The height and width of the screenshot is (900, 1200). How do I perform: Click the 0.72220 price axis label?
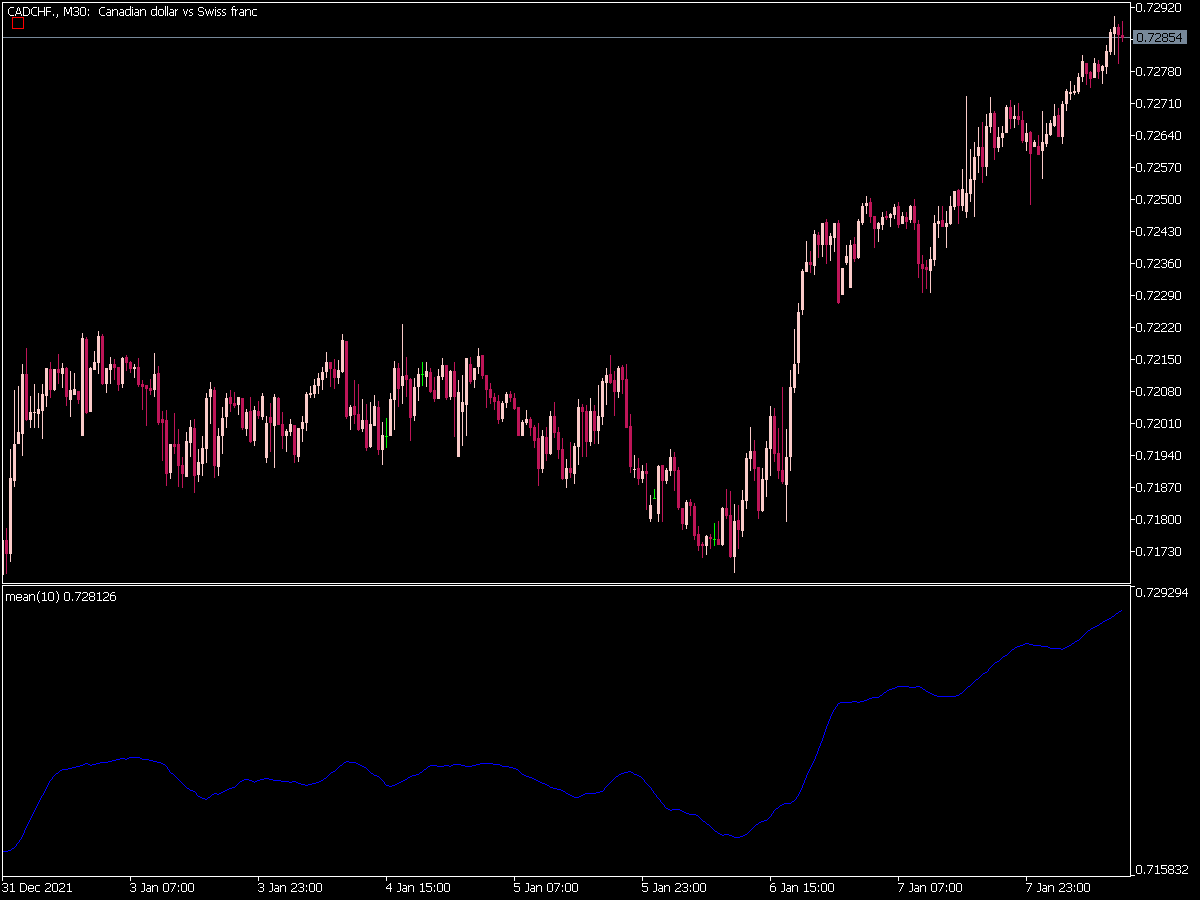pyautogui.click(x=1160, y=327)
